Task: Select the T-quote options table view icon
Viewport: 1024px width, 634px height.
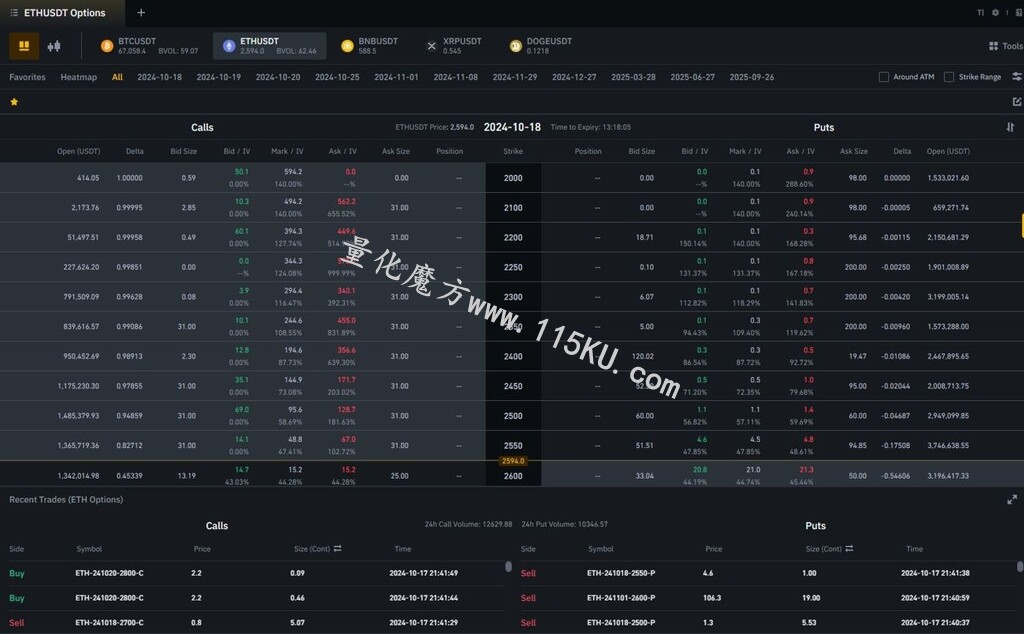Action: tap(24, 46)
